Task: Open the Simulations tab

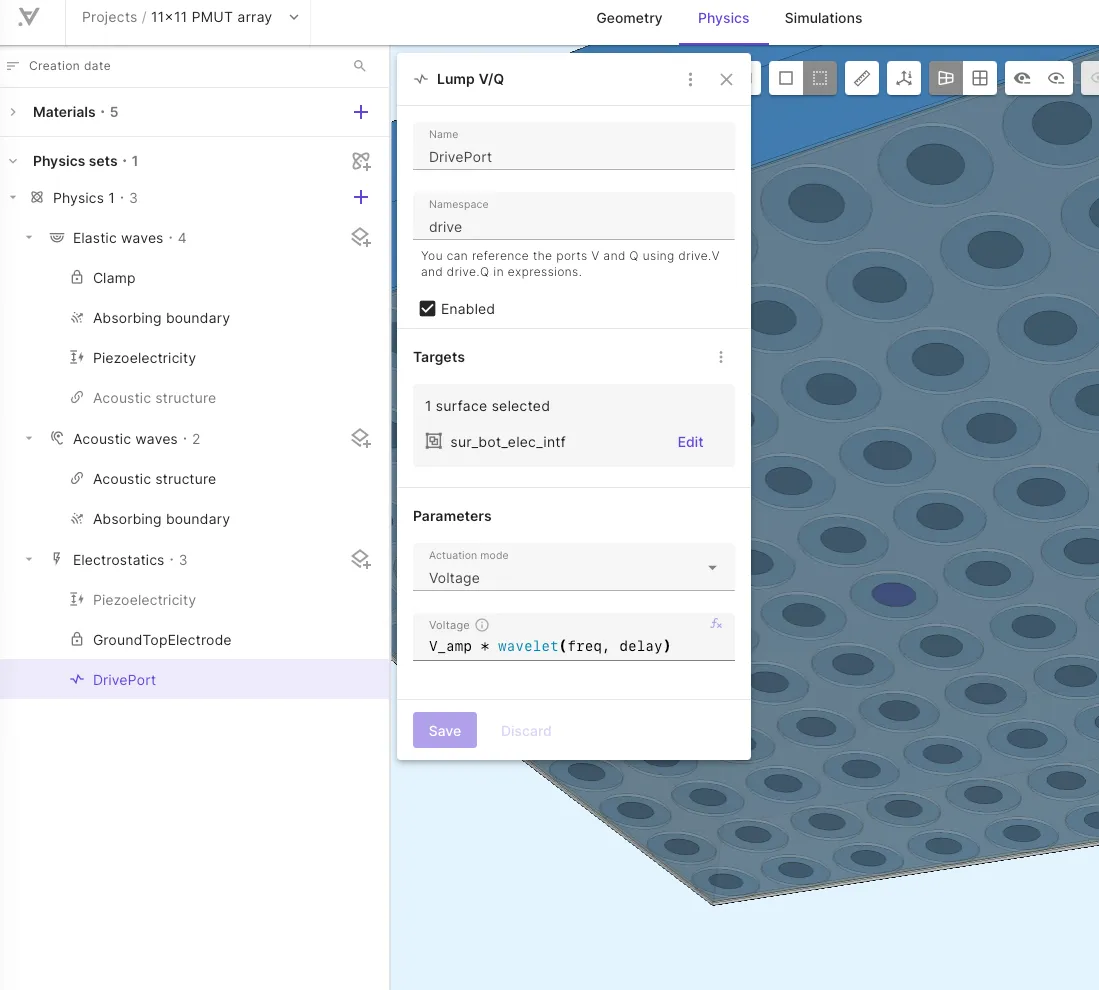Action: pyautogui.click(x=823, y=18)
